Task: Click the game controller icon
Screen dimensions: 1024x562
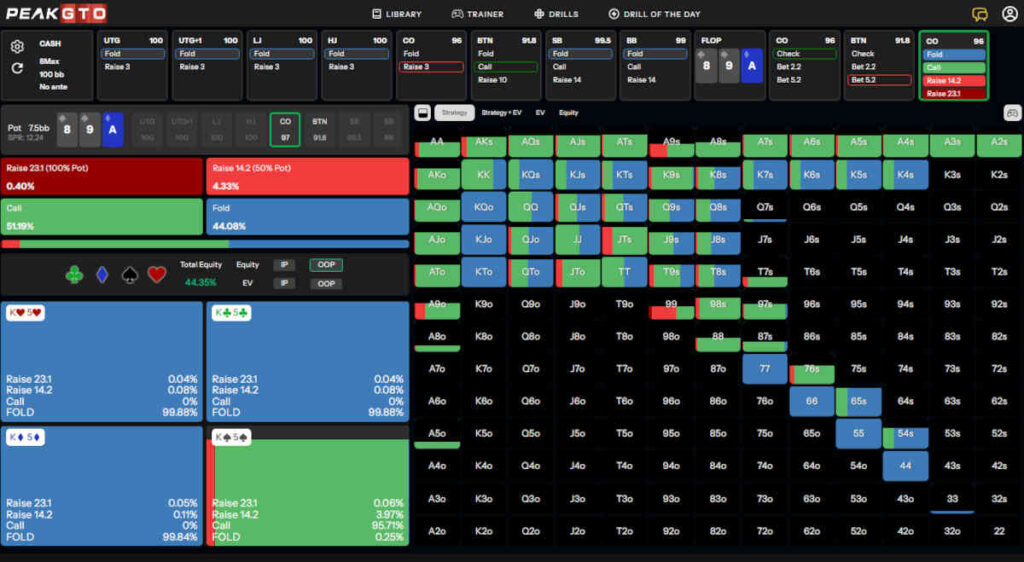Action: point(1012,113)
